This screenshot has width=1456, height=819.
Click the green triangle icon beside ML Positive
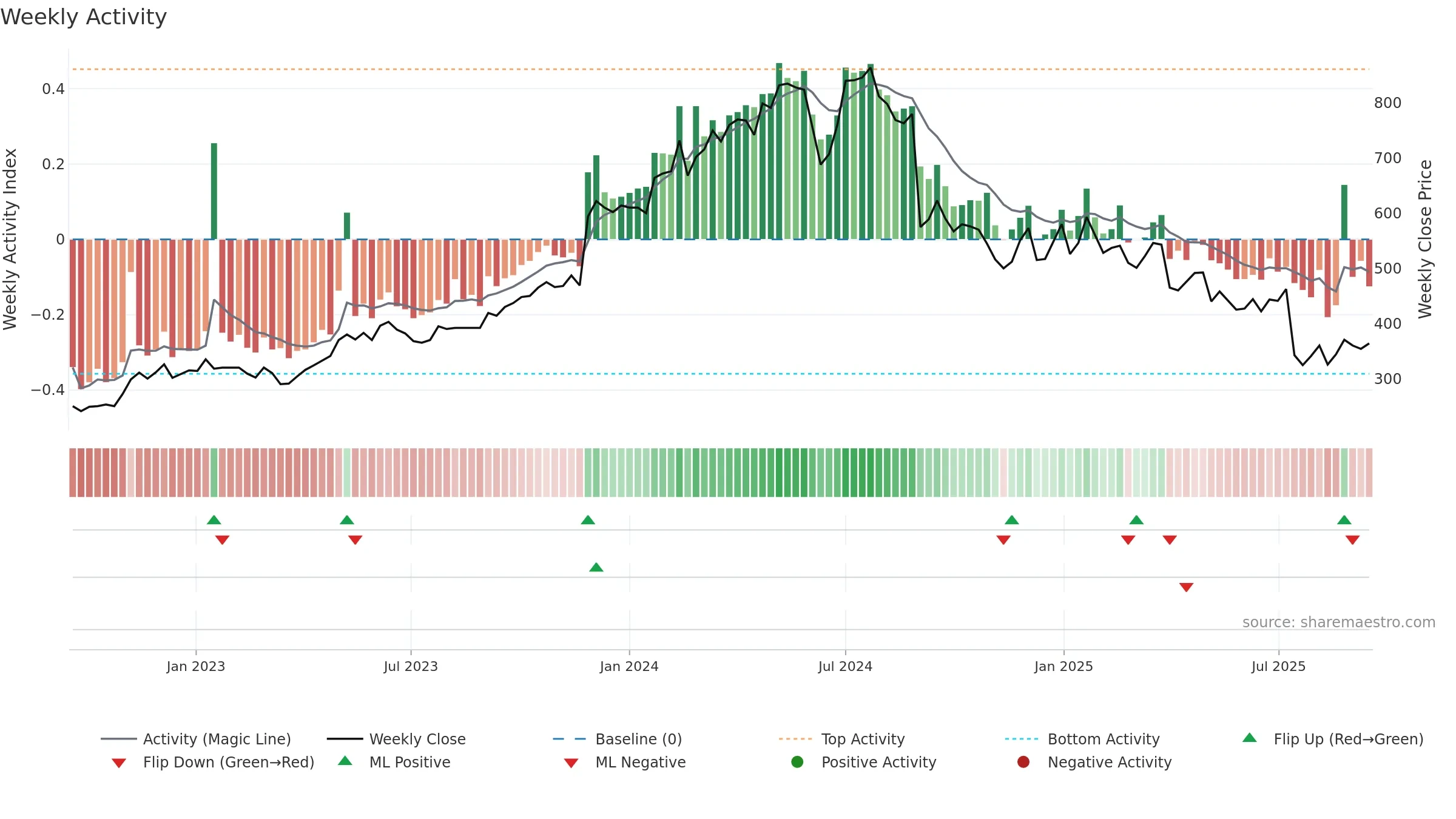[345, 761]
